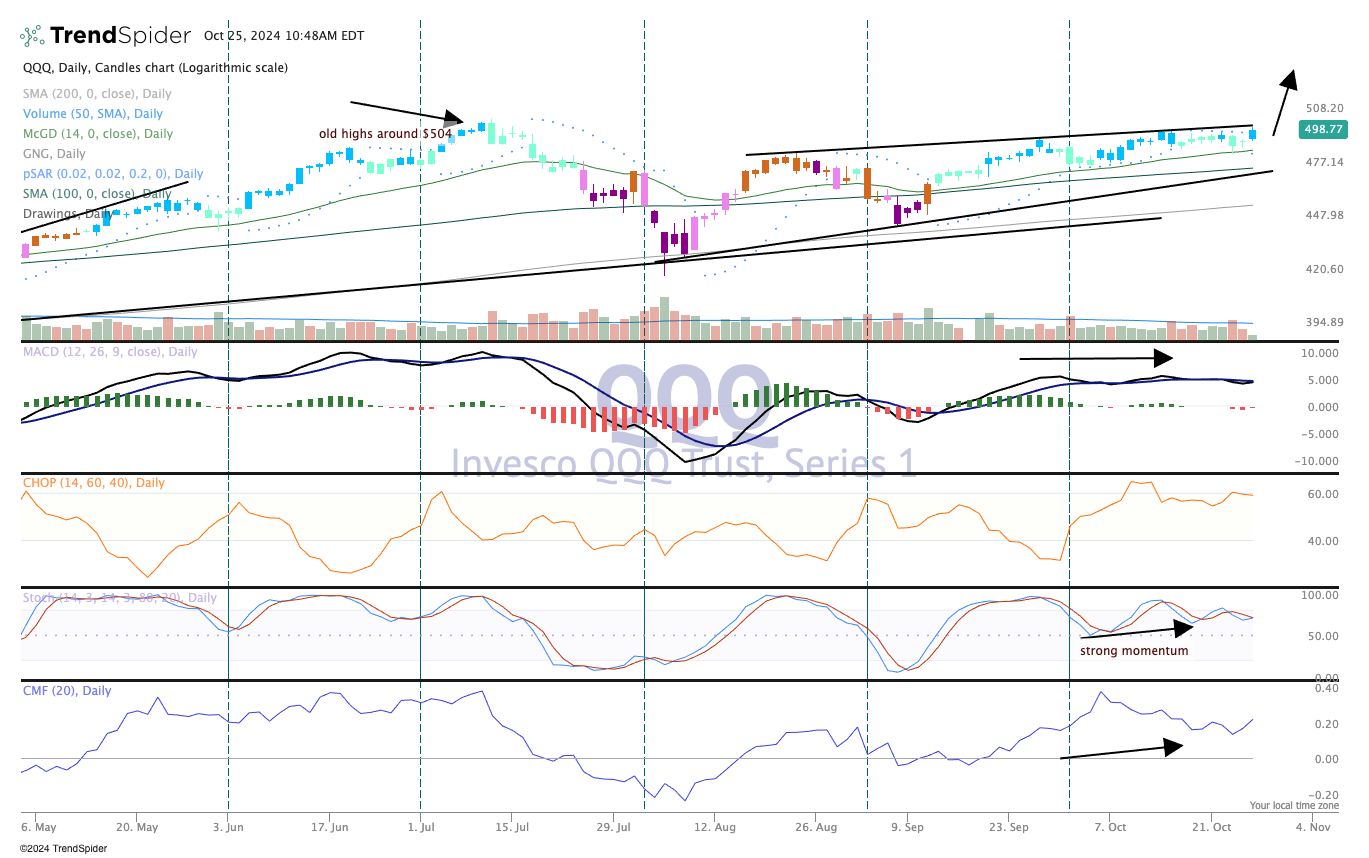Click the 'Your local time zone' label

[x=1295, y=805]
